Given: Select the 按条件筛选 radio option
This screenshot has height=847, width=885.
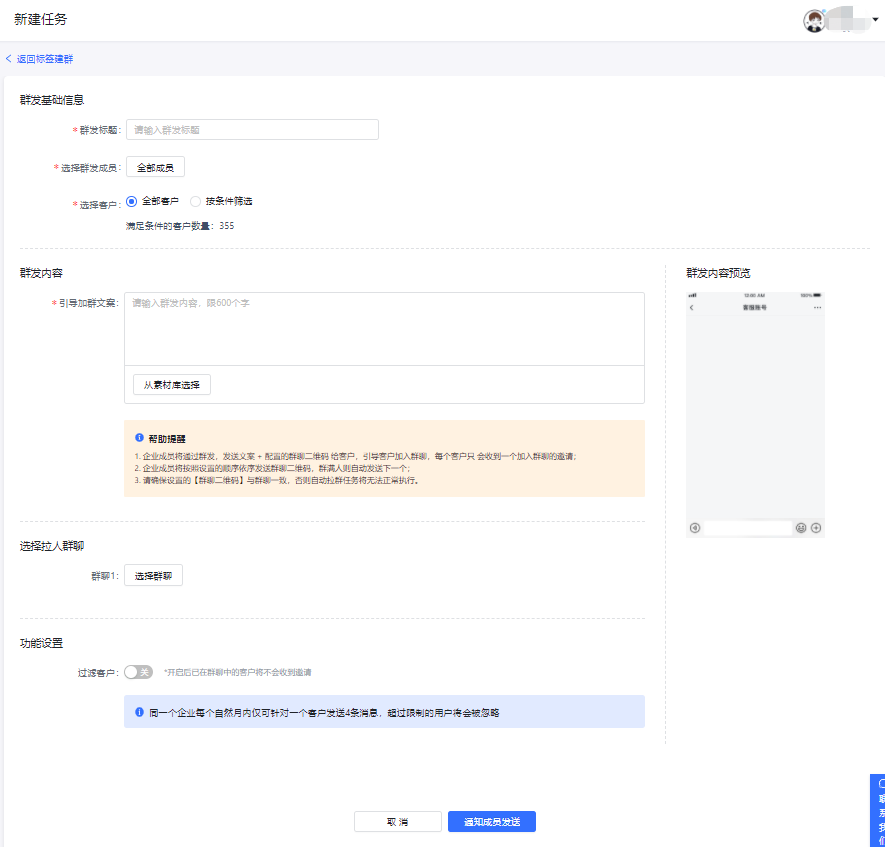Looking at the screenshot, I should pos(196,201).
